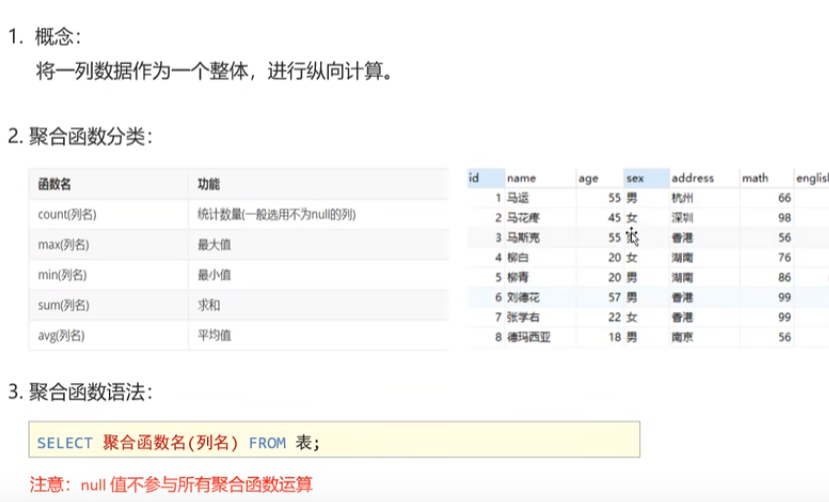Screen dimensions: 829x502
Task: Click address "深圳" in the table
Action: click(682, 218)
